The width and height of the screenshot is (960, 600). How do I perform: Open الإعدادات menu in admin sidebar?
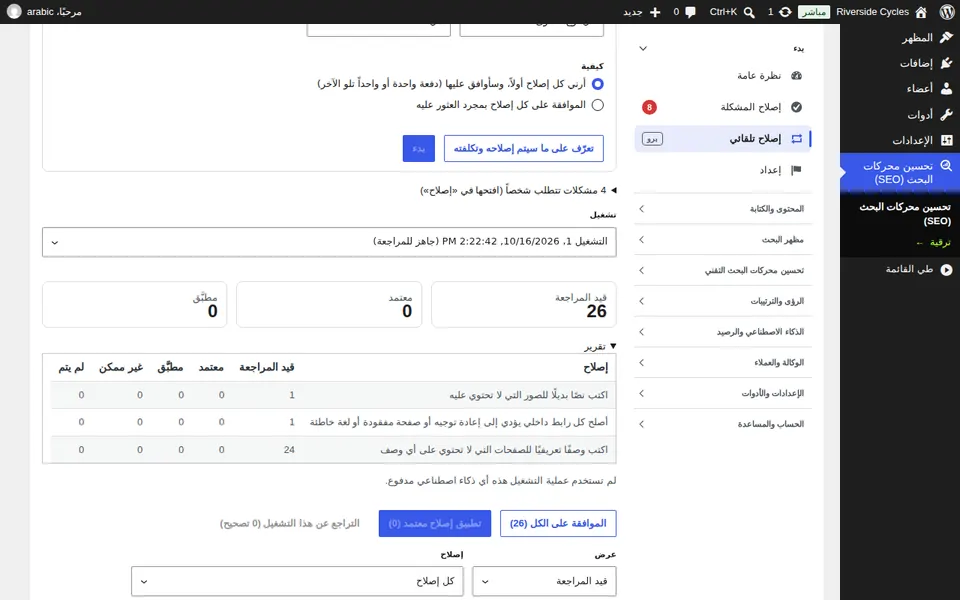(900, 140)
